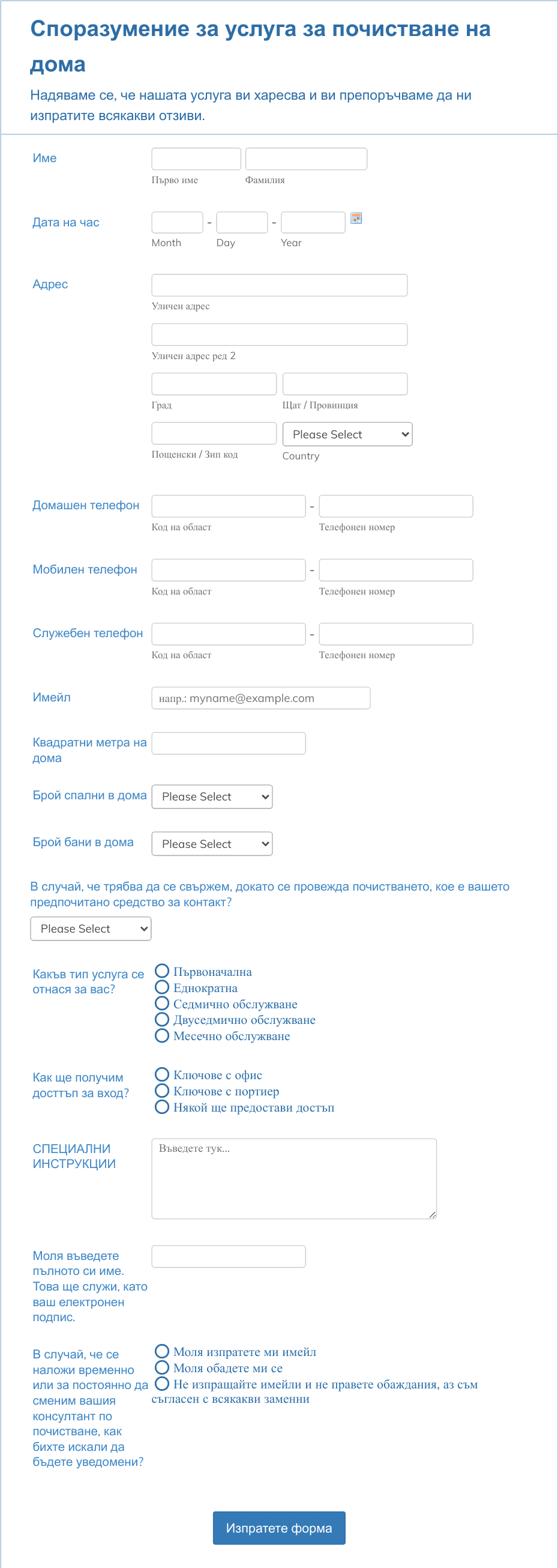Click the Month date field
The image size is (558, 1568).
(178, 222)
